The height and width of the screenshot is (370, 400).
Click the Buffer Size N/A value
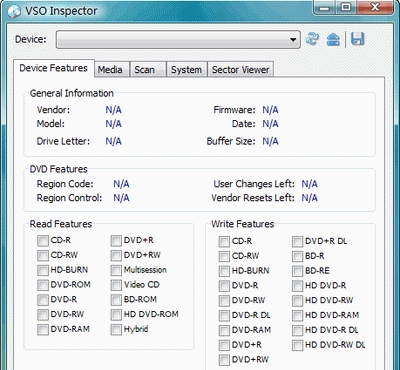[270, 141]
